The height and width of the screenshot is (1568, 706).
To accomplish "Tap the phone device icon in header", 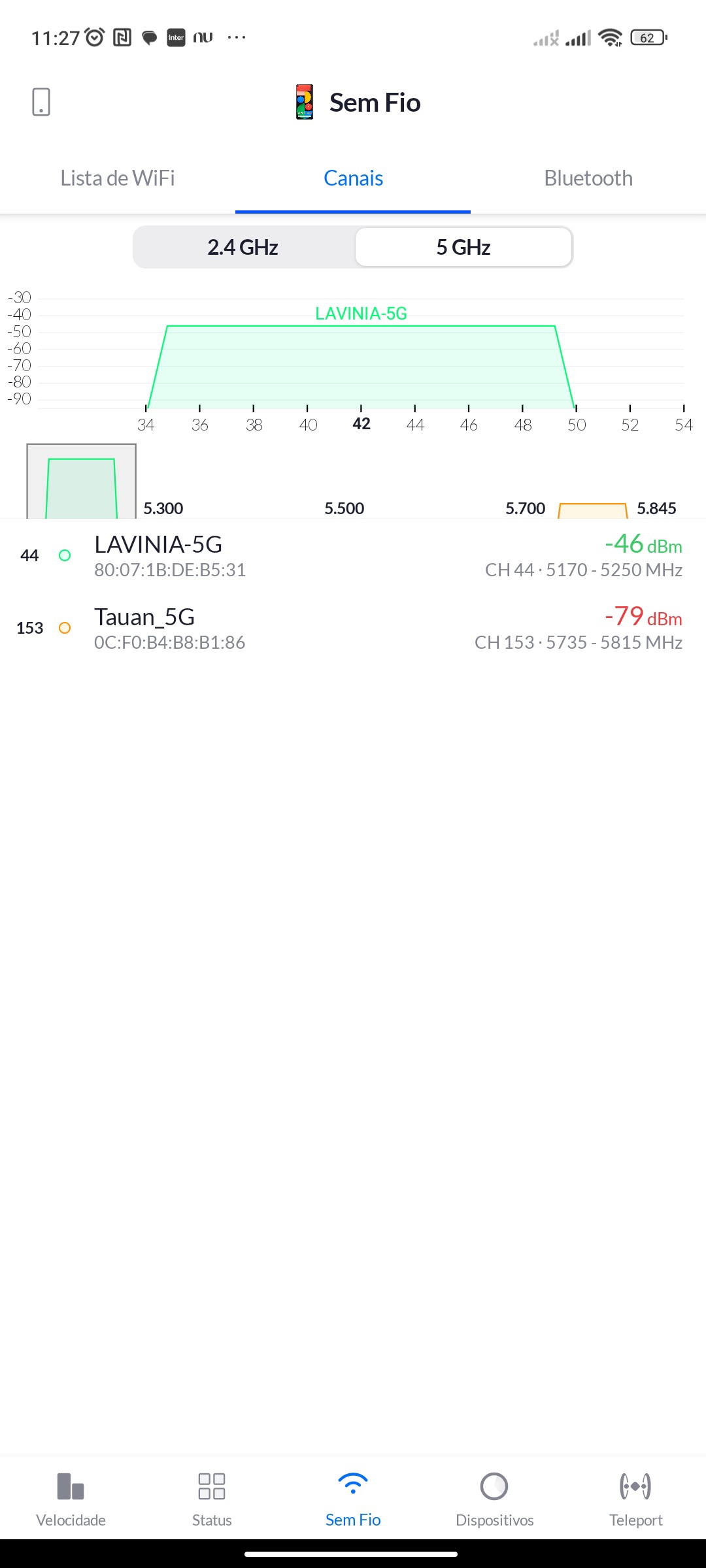I will [x=41, y=103].
